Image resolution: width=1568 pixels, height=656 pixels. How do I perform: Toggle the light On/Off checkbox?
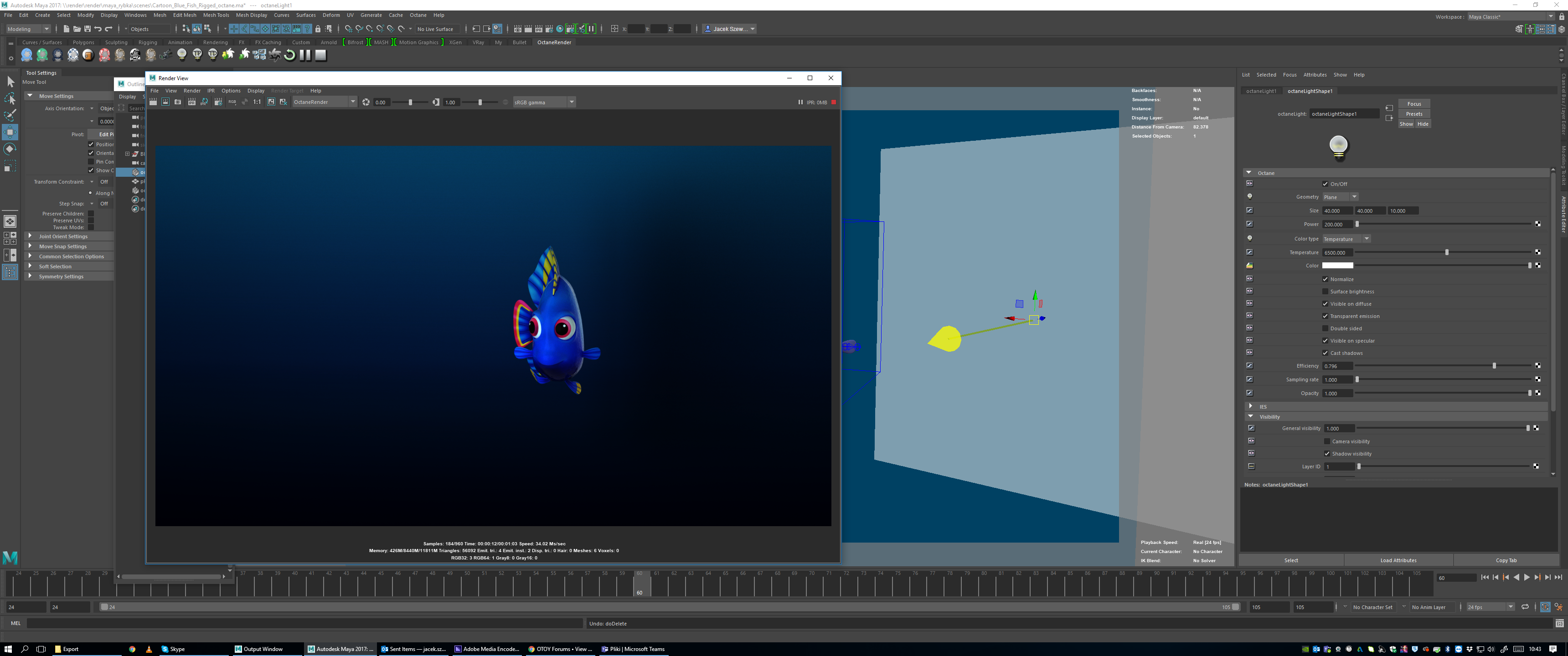1325,184
